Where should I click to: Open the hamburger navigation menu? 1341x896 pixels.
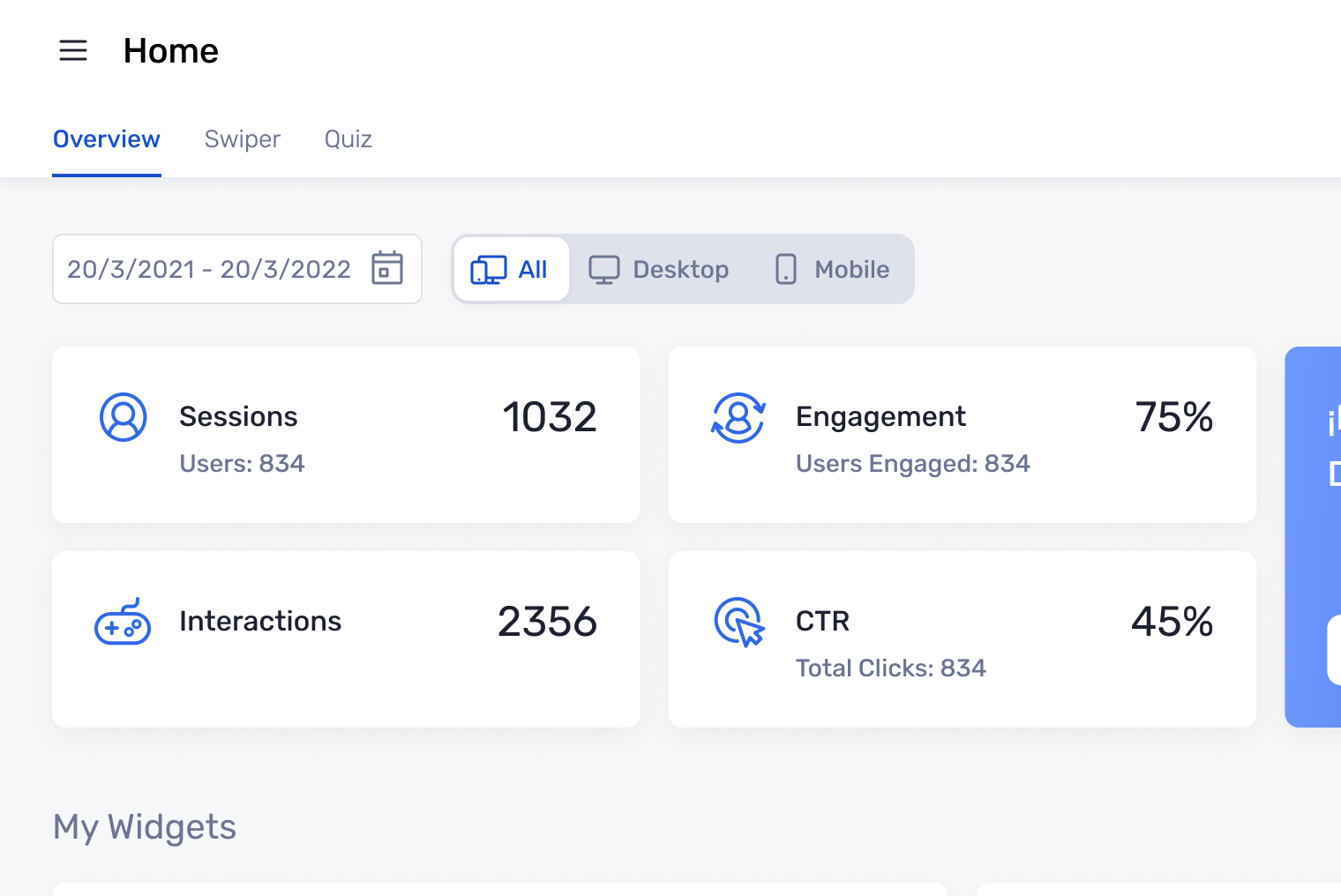tap(73, 51)
